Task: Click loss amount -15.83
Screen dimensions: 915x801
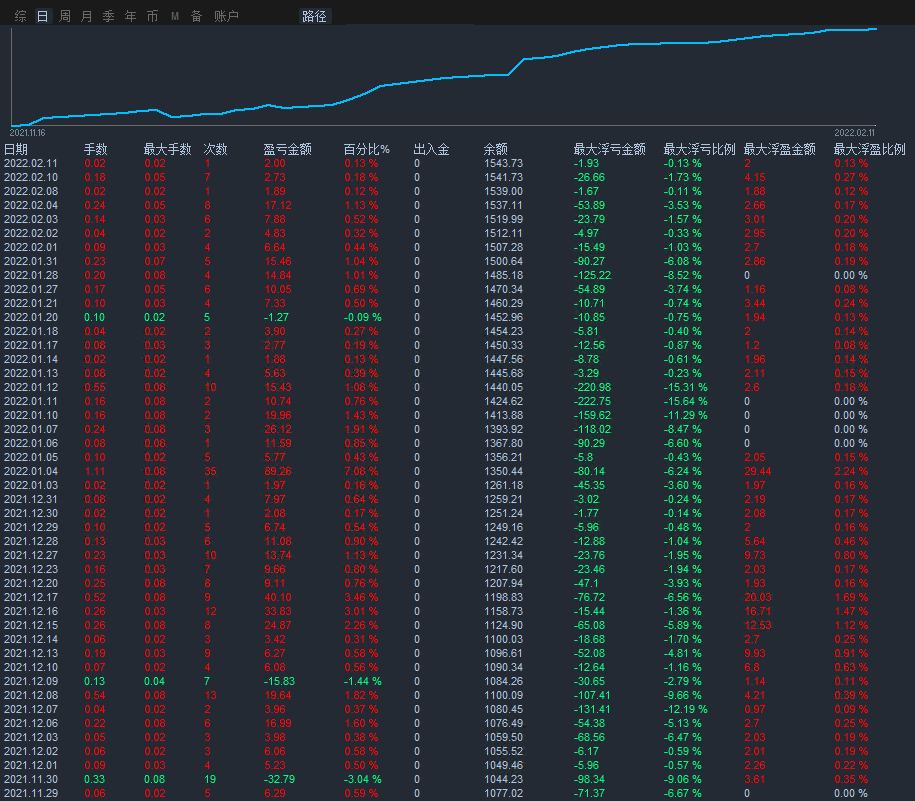Action: pos(280,681)
